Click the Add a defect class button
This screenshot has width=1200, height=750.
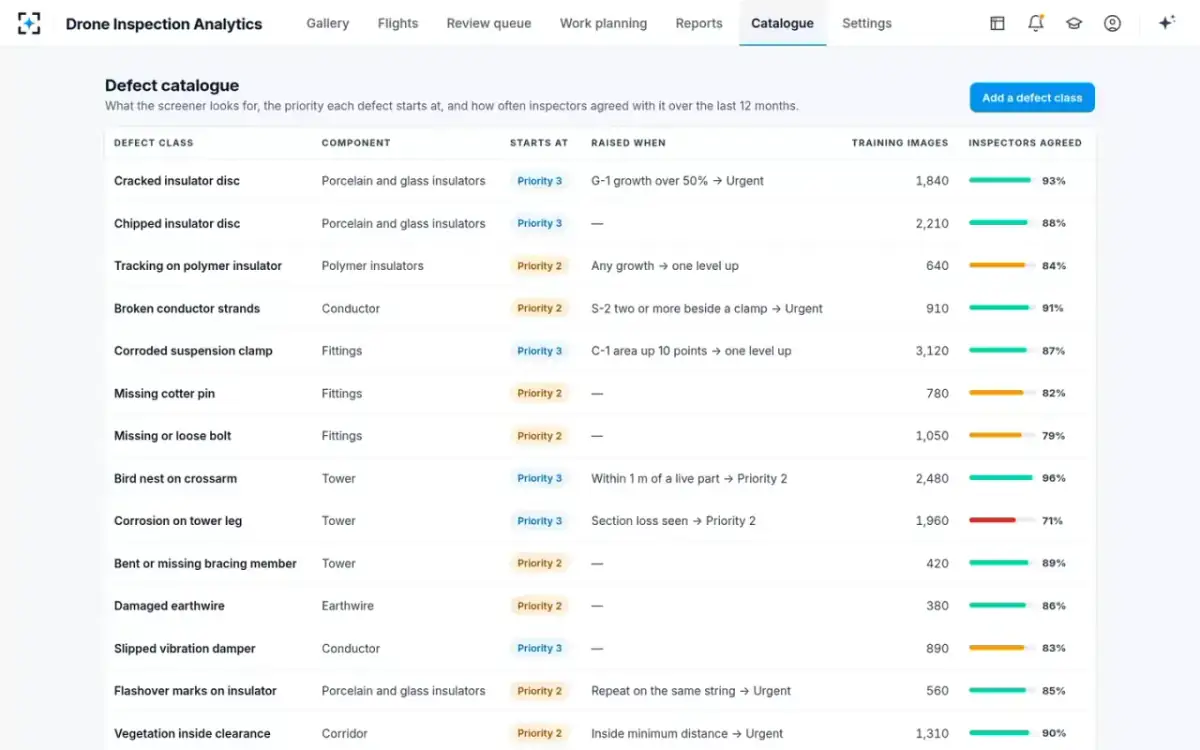click(x=1032, y=98)
